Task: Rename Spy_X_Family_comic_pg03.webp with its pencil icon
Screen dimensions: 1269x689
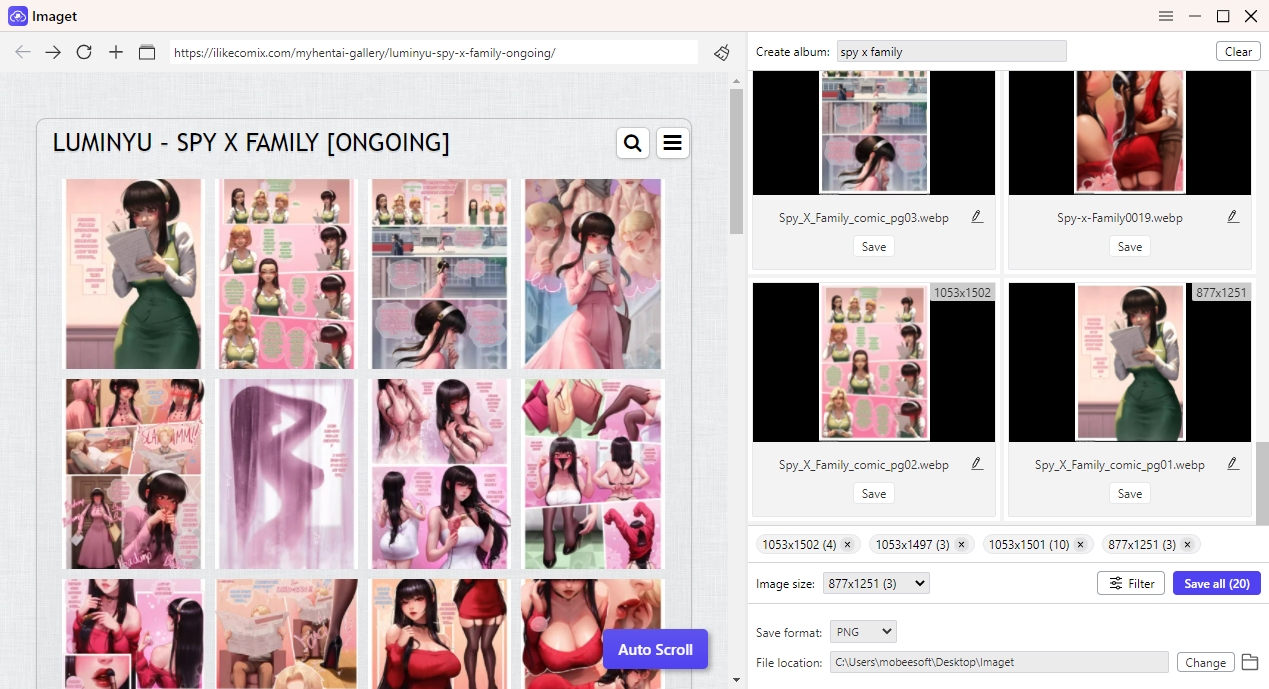Action: pos(977,217)
